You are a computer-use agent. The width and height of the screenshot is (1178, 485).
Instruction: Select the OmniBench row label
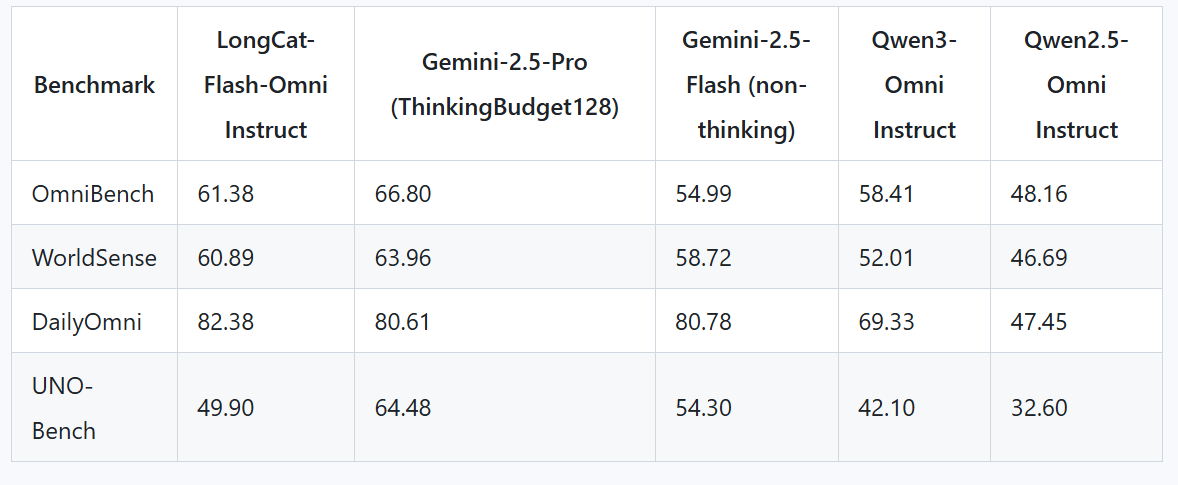[x=93, y=193]
